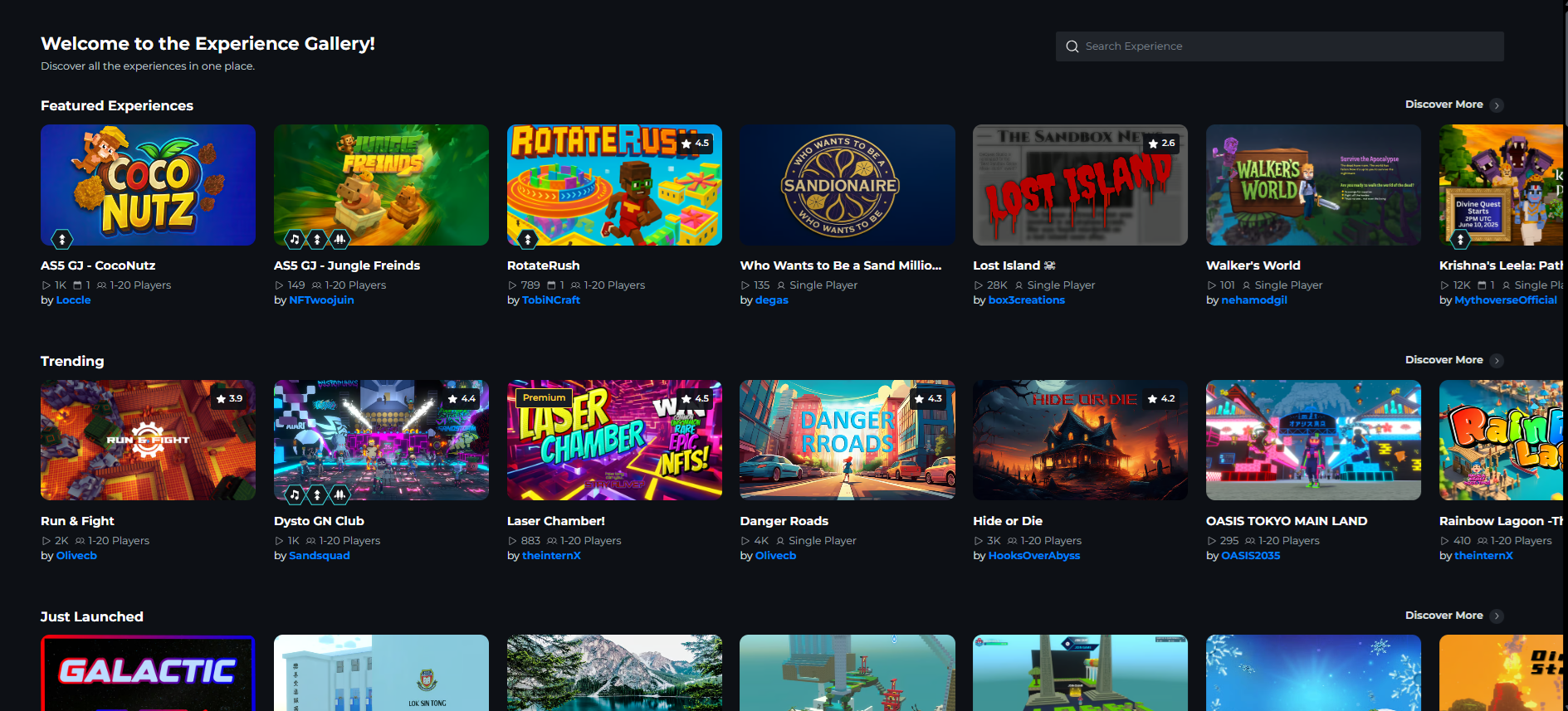The width and height of the screenshot is (1568, 711).
Task: Click the middle hexagon badge on Dysto GN Club
Action: [x=317, y=495]
